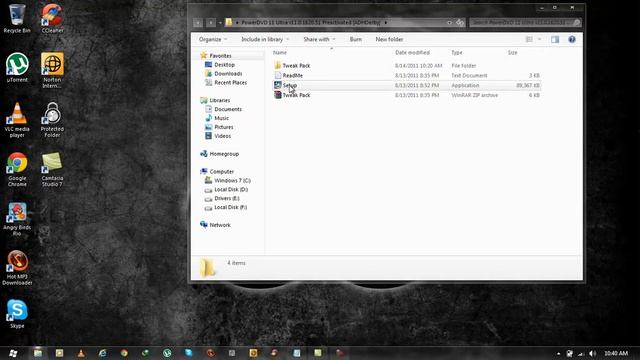640x360 pixels.
Task: Click the Change your view icon
Action: [529, 40]
